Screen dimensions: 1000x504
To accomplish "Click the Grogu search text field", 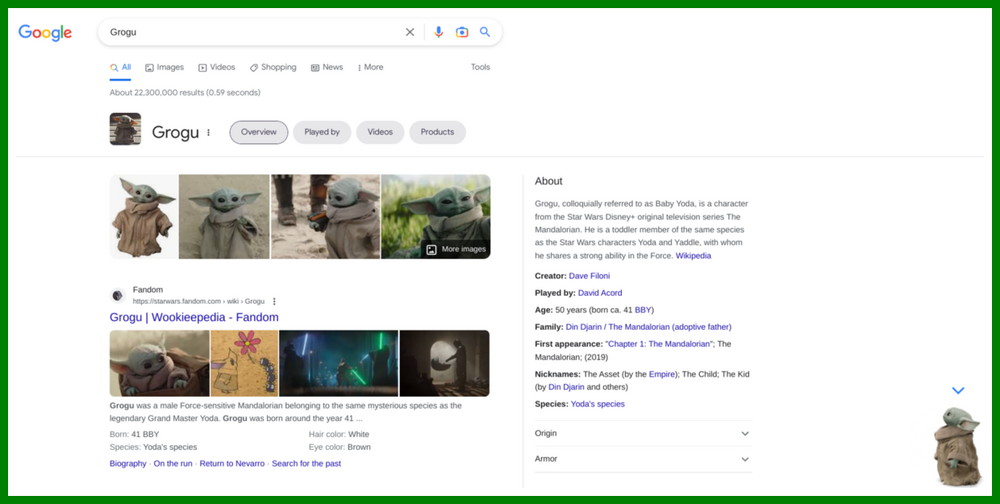I will pos(252,32).
